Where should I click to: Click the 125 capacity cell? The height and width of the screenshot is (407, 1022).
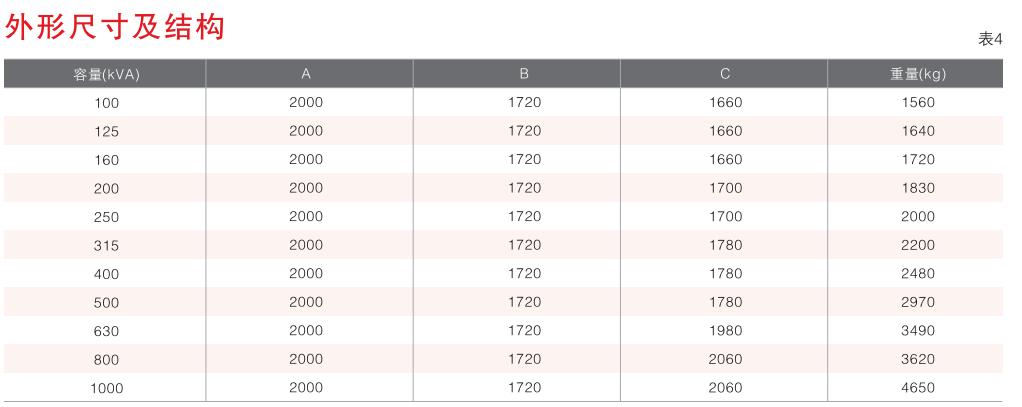(x=106, y=131)
